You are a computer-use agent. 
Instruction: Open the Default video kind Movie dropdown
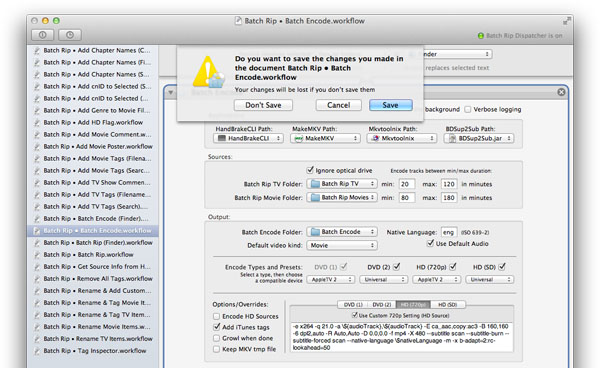coord(342,246)
